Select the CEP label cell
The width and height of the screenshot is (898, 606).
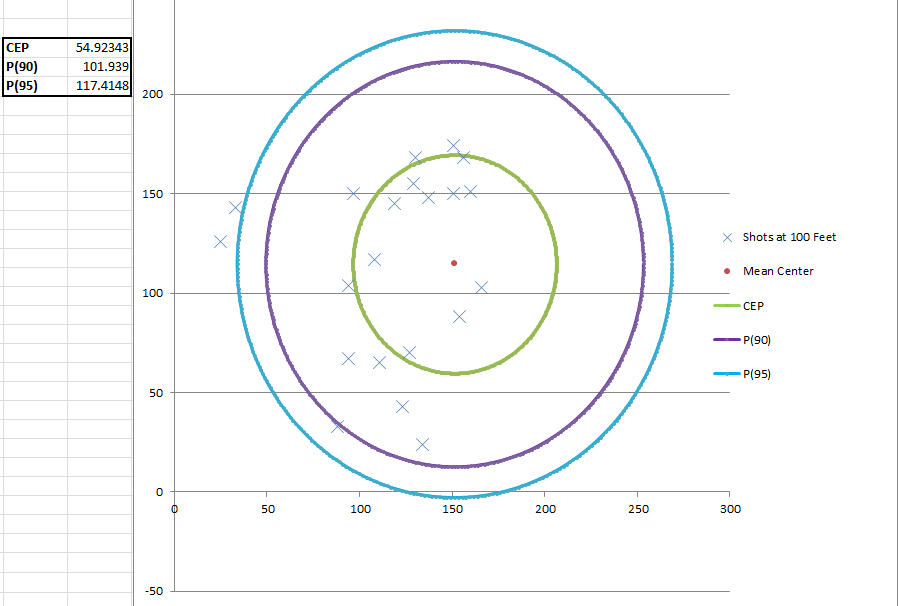[36, 48]
